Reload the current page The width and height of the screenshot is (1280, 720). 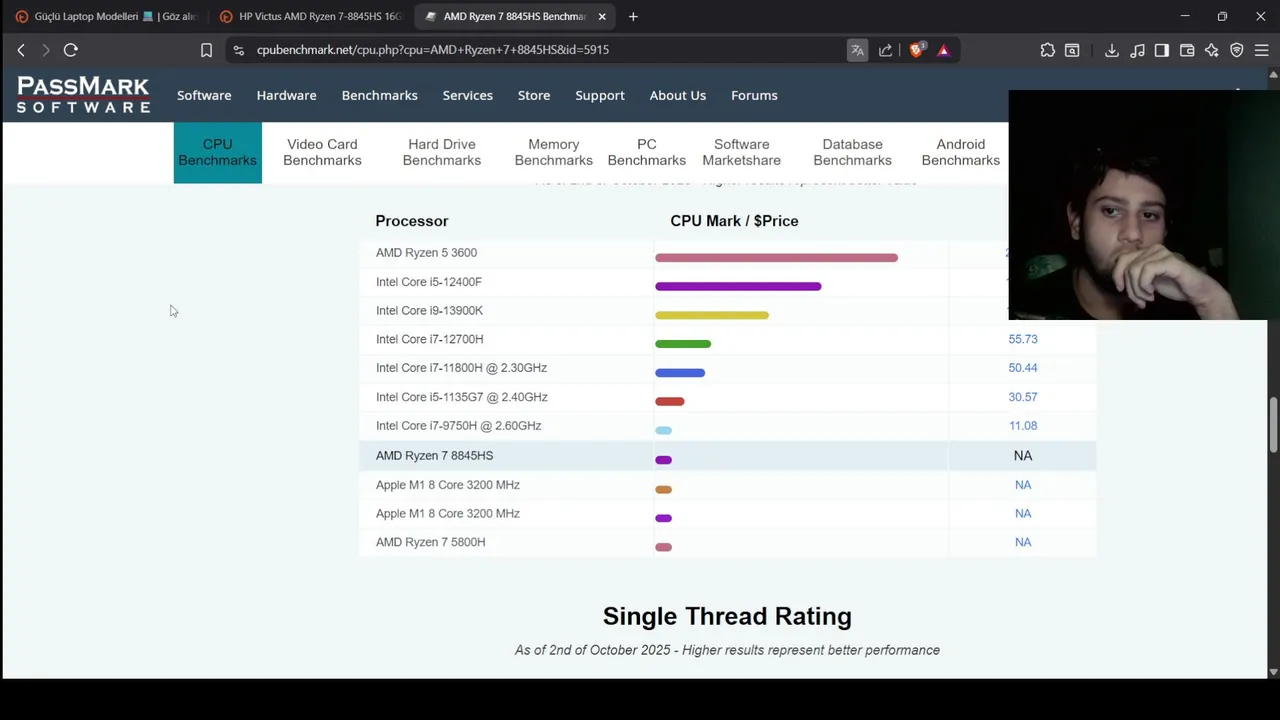point(71,50)
